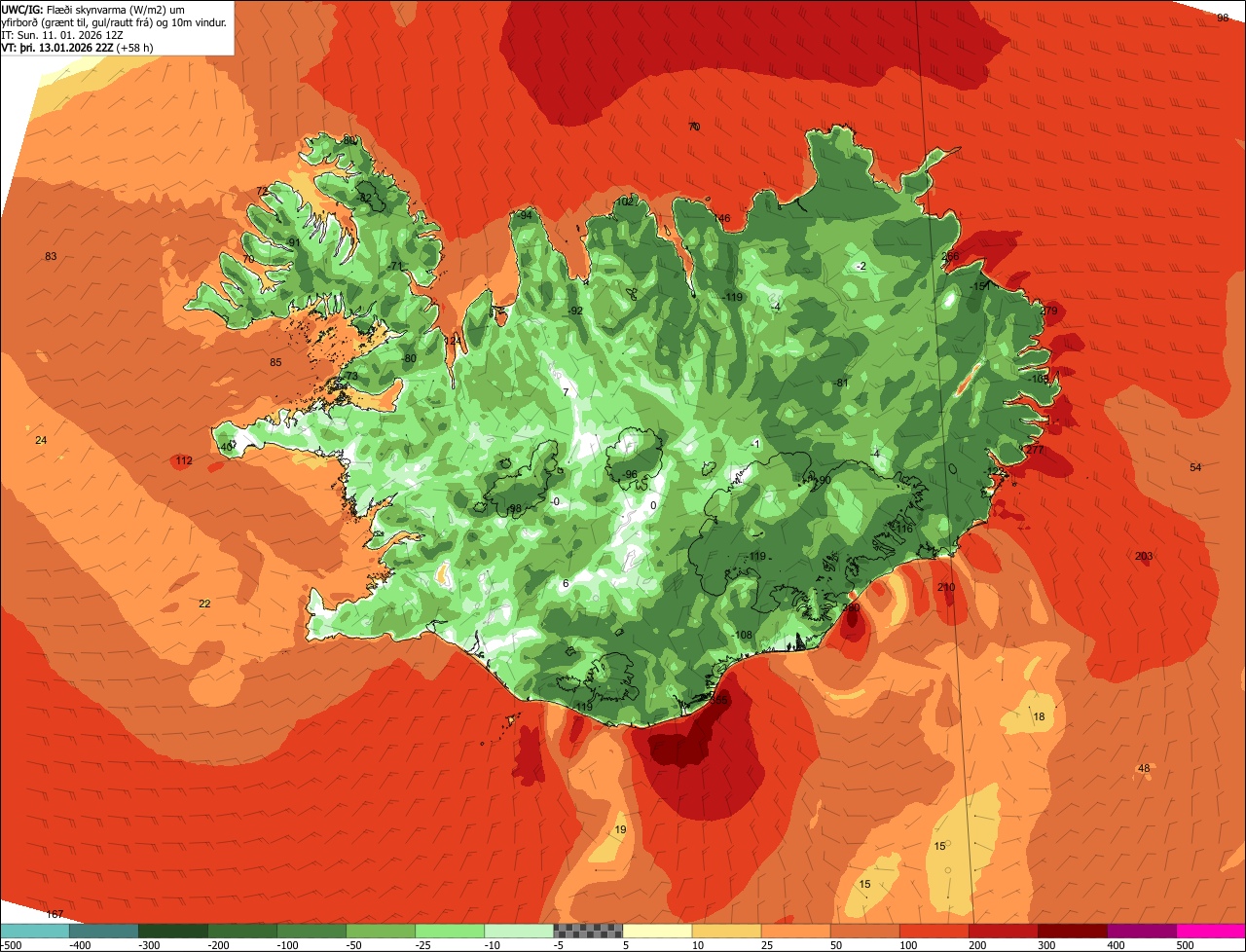Click the map value '-81' in the eastern highlands
The width and height of the screenshot is (1246, 952).
coord(842,383)
